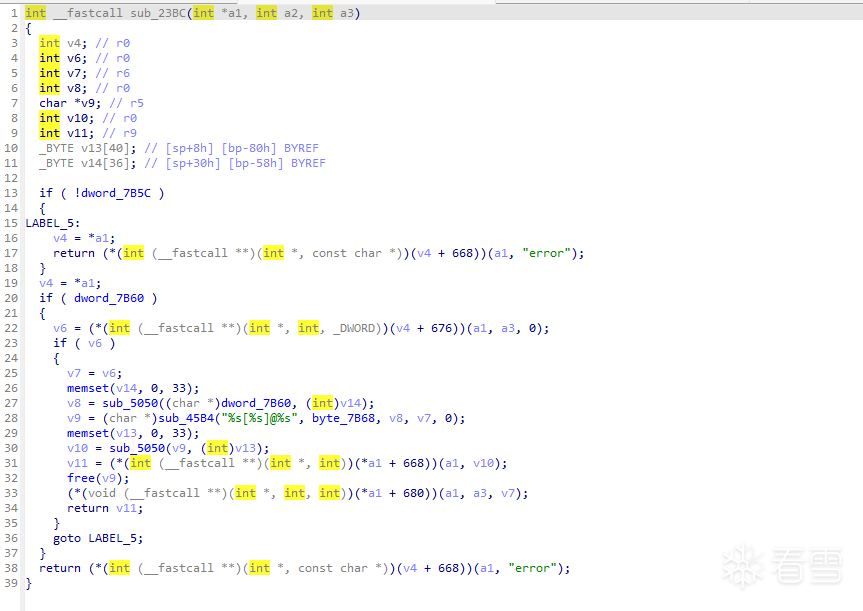Click v4 = *a1 assignment on line 19

[x=70, y=283]
